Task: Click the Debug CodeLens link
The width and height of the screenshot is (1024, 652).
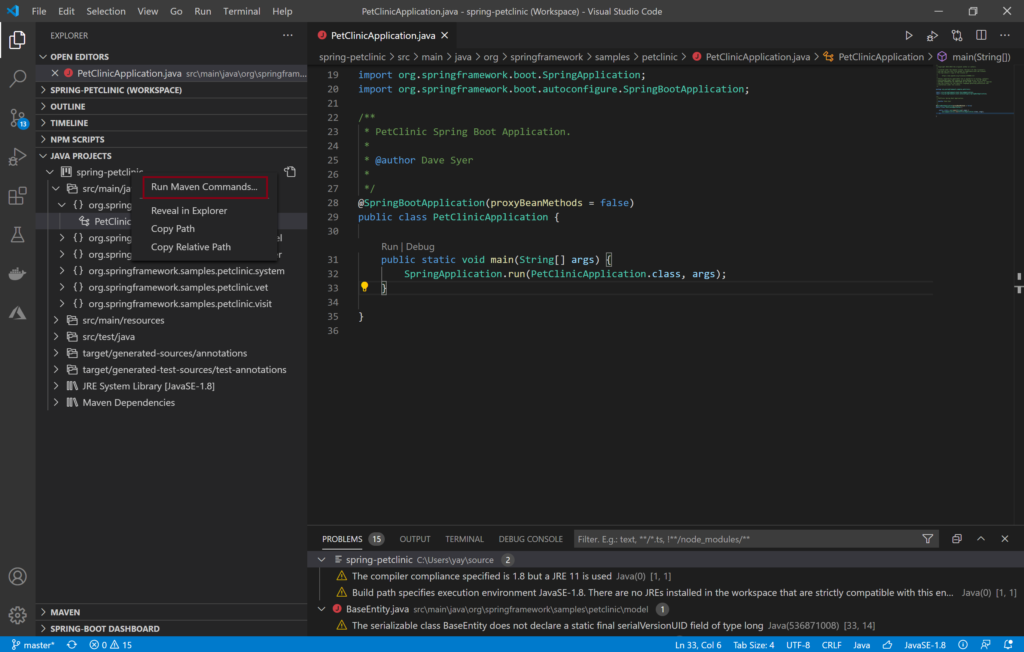Action: 419,245
